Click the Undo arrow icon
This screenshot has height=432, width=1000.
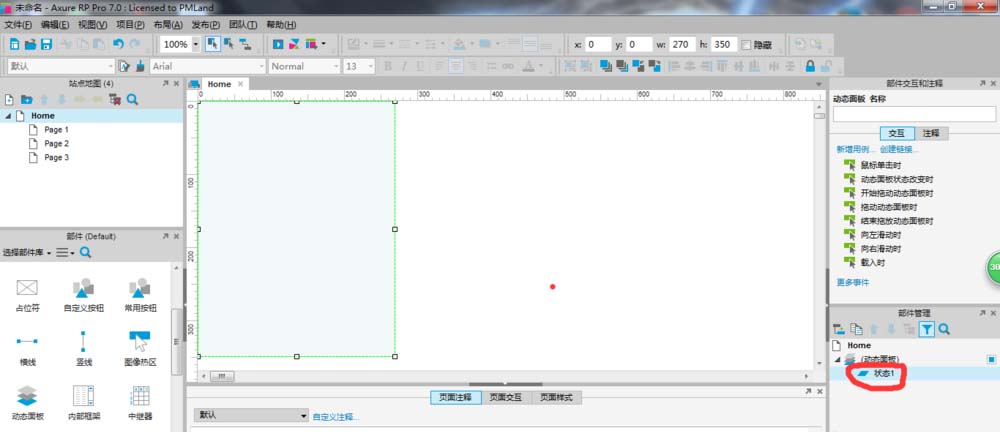(x=119, y=44)
